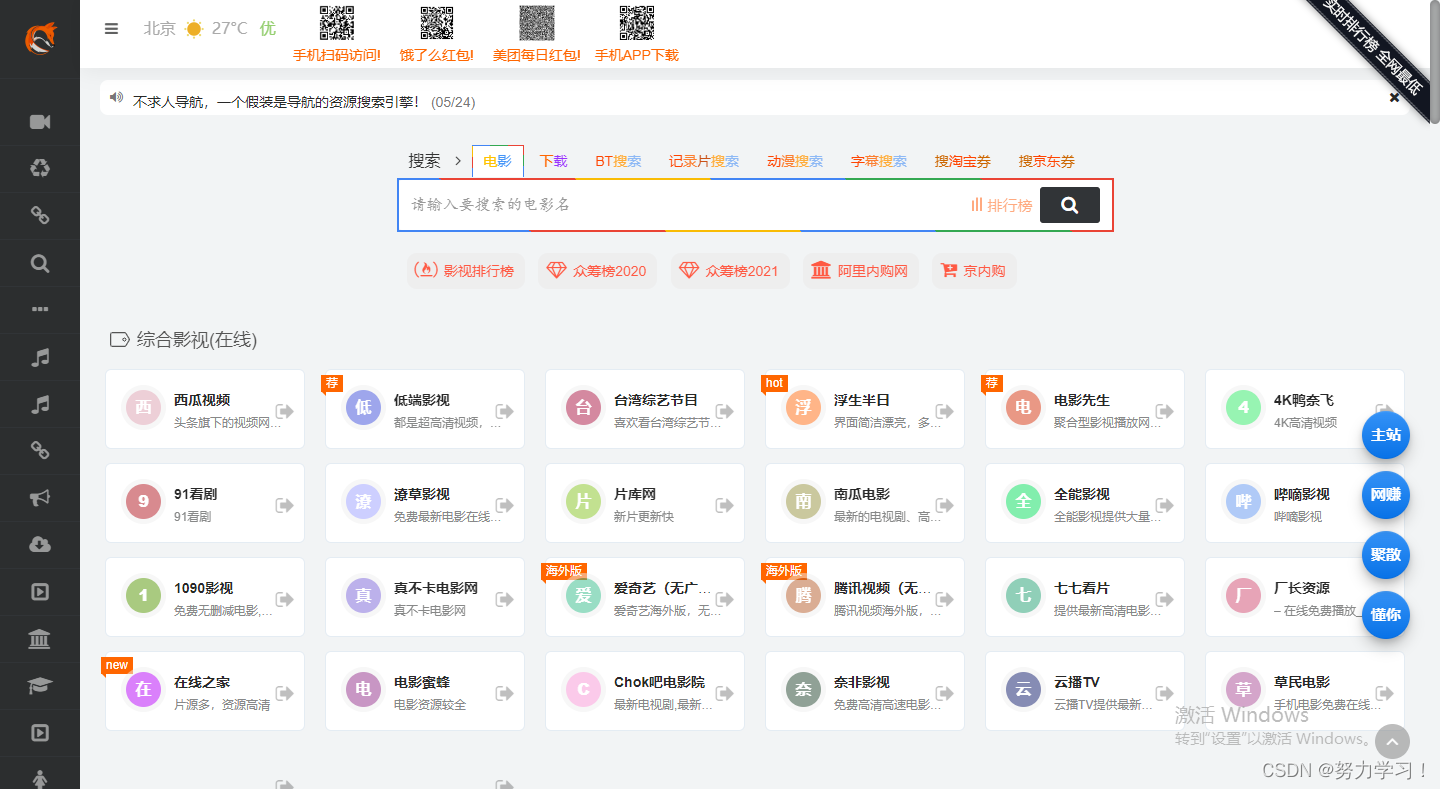Click the blue 聚散 floating button
The height and width of the screenshot is (789, 1440).
(x=1386, y=555)
